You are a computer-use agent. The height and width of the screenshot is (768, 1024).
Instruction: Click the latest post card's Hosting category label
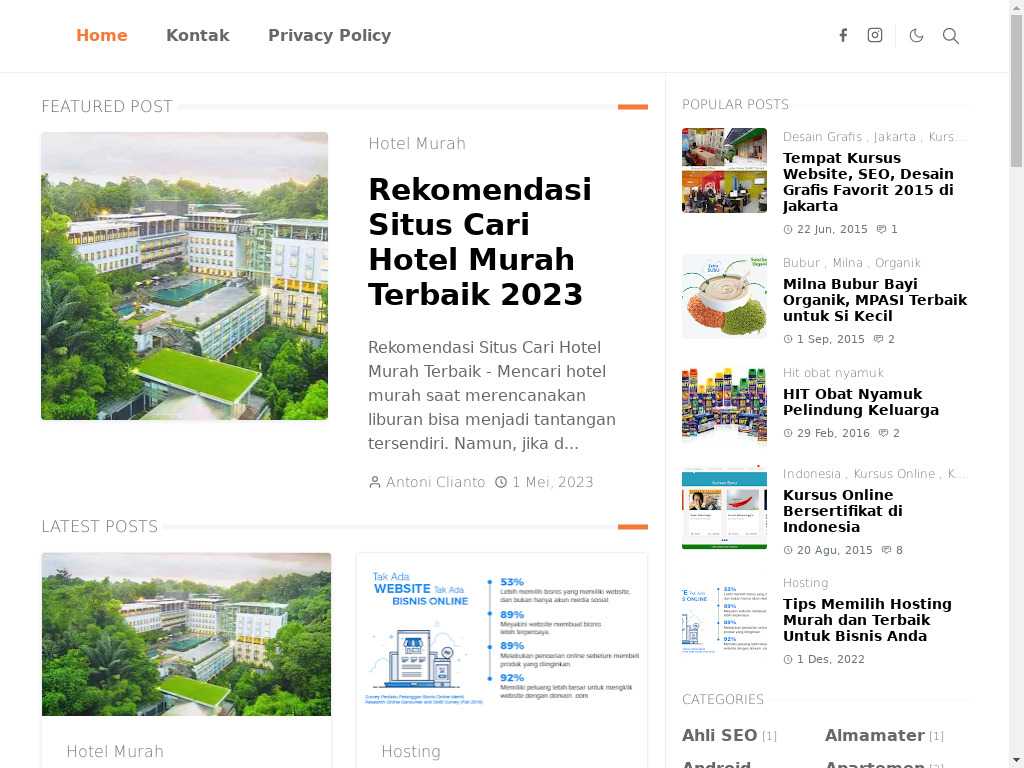click(x=411, y=752)
